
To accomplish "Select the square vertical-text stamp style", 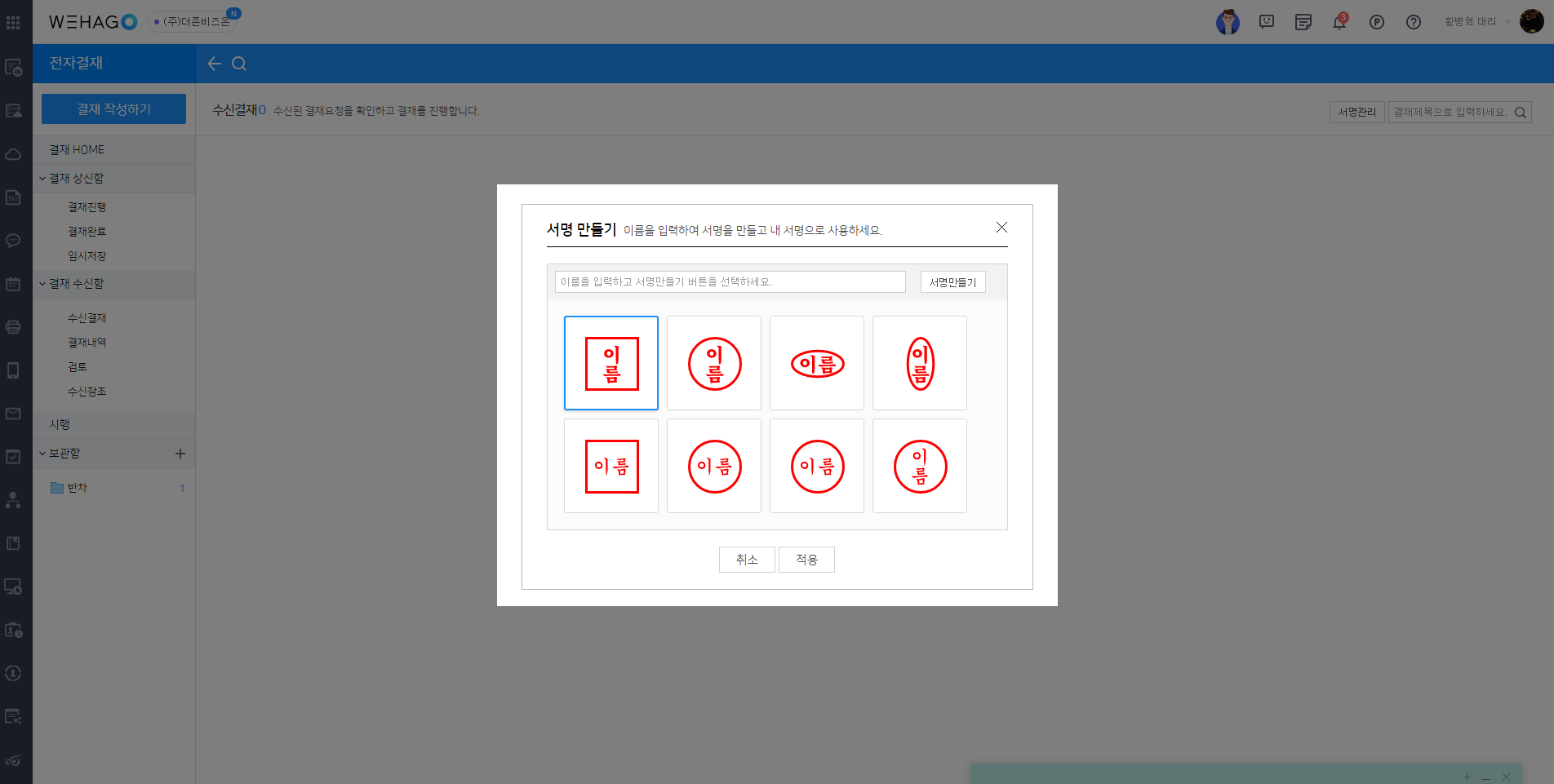I will [x=611, y=363].
